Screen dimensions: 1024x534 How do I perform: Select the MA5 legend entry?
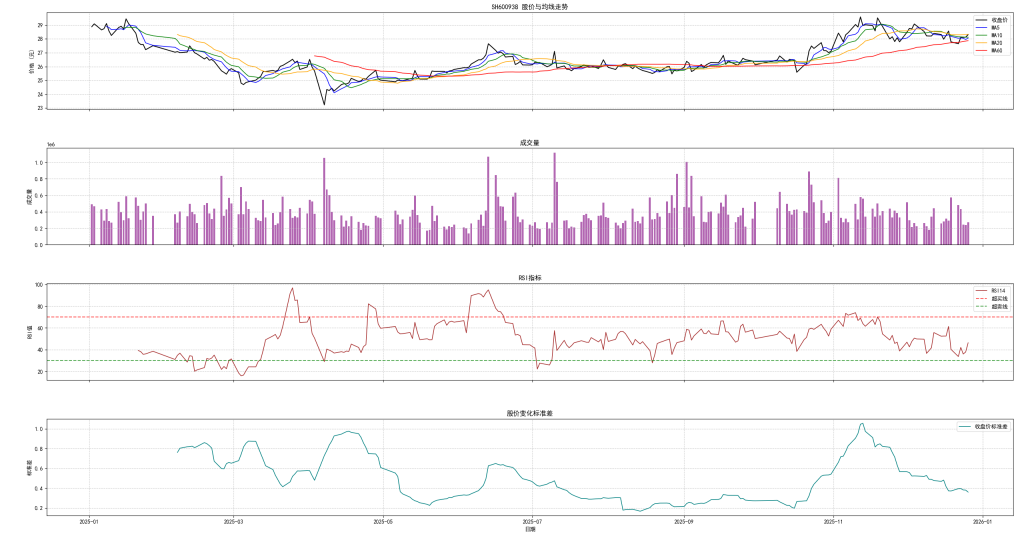click(x=996, y=27)
